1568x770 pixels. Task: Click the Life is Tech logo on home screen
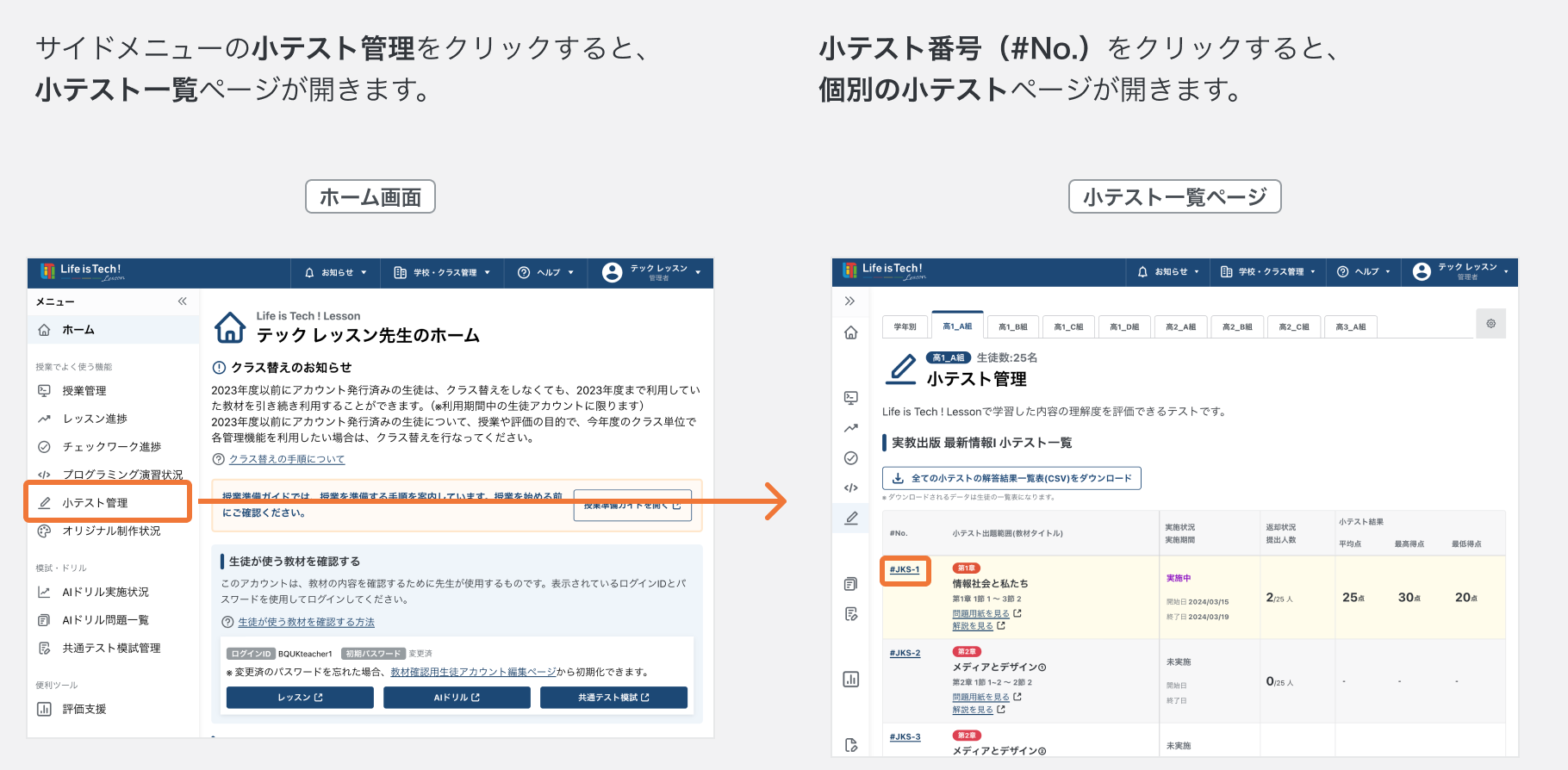click(x=82, y=272)
